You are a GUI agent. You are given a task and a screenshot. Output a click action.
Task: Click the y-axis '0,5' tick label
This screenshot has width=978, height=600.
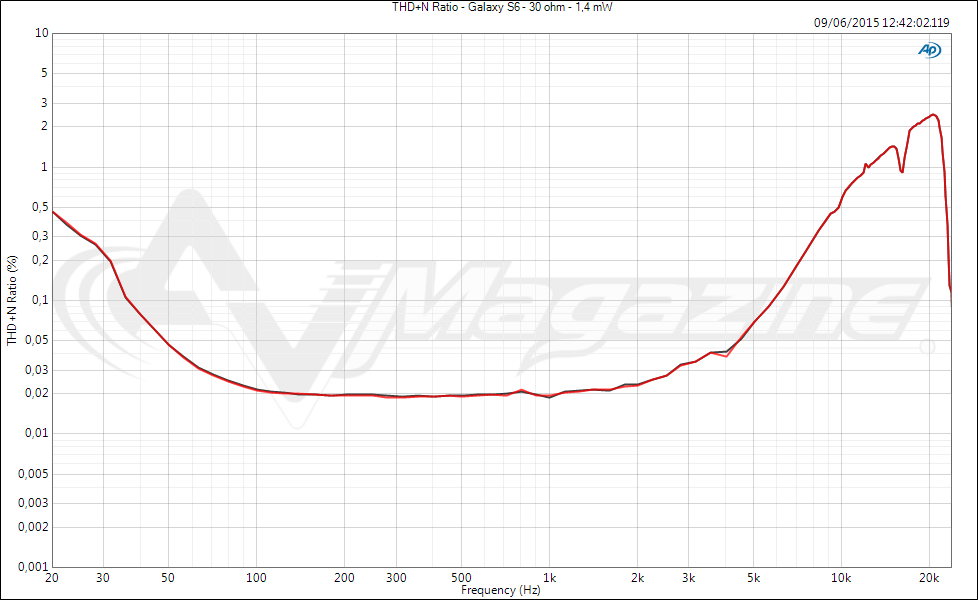[x=40, y=207]
